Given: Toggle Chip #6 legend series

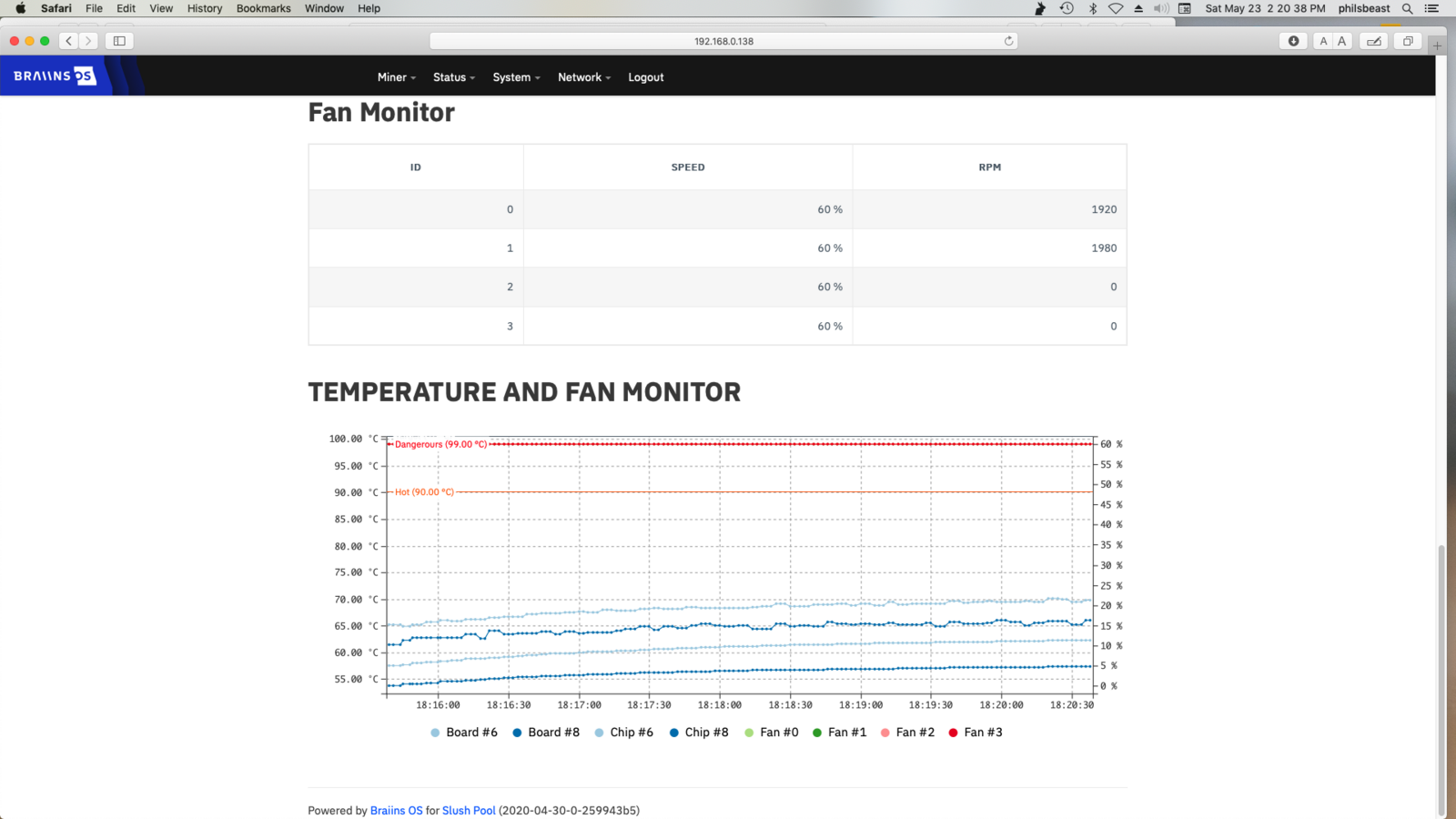Looking at the screenshot, I should click(x=623, y=733).
